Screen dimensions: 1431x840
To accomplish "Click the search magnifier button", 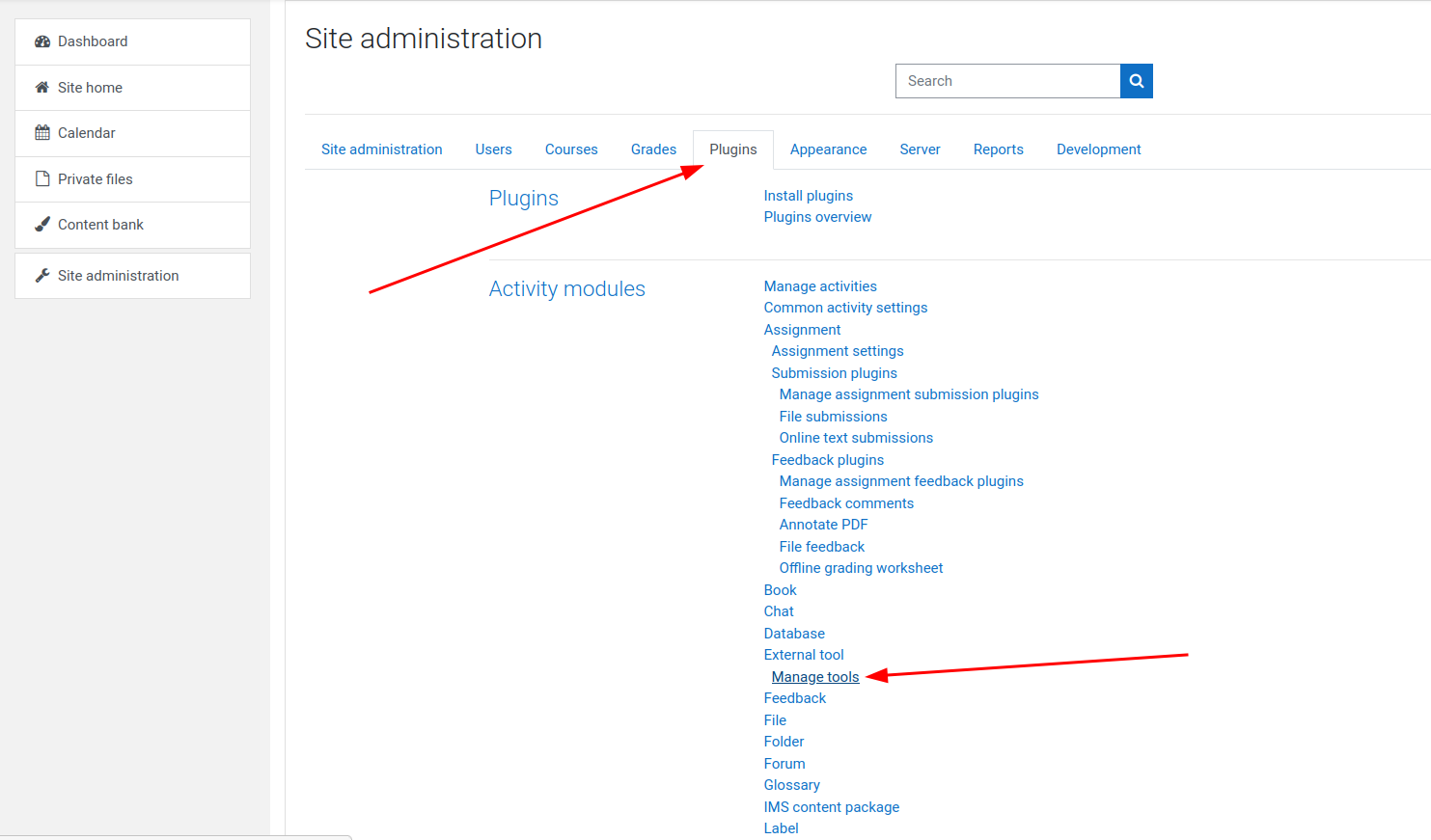I will (1136, 81).
